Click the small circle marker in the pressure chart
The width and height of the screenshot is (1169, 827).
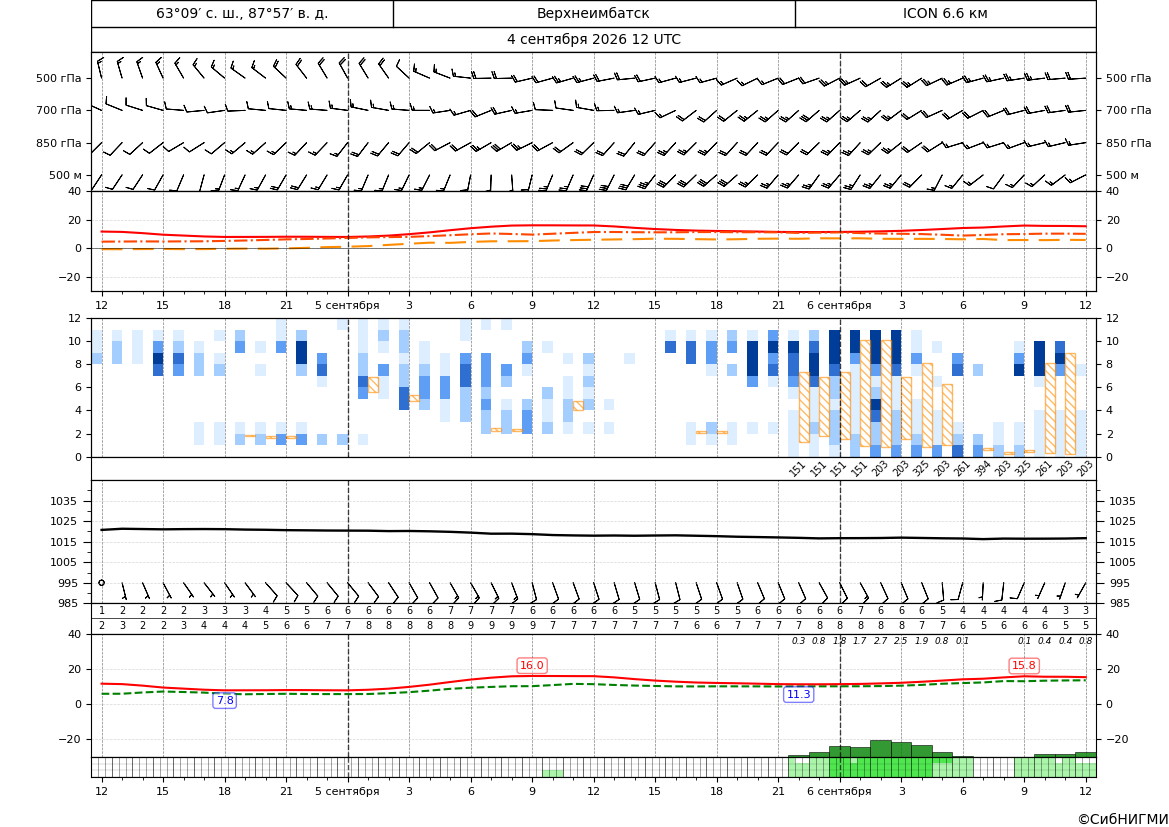101,583
